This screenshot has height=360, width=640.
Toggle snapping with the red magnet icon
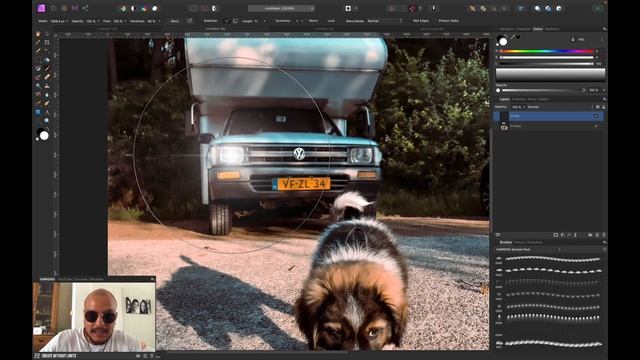(413, 8)
